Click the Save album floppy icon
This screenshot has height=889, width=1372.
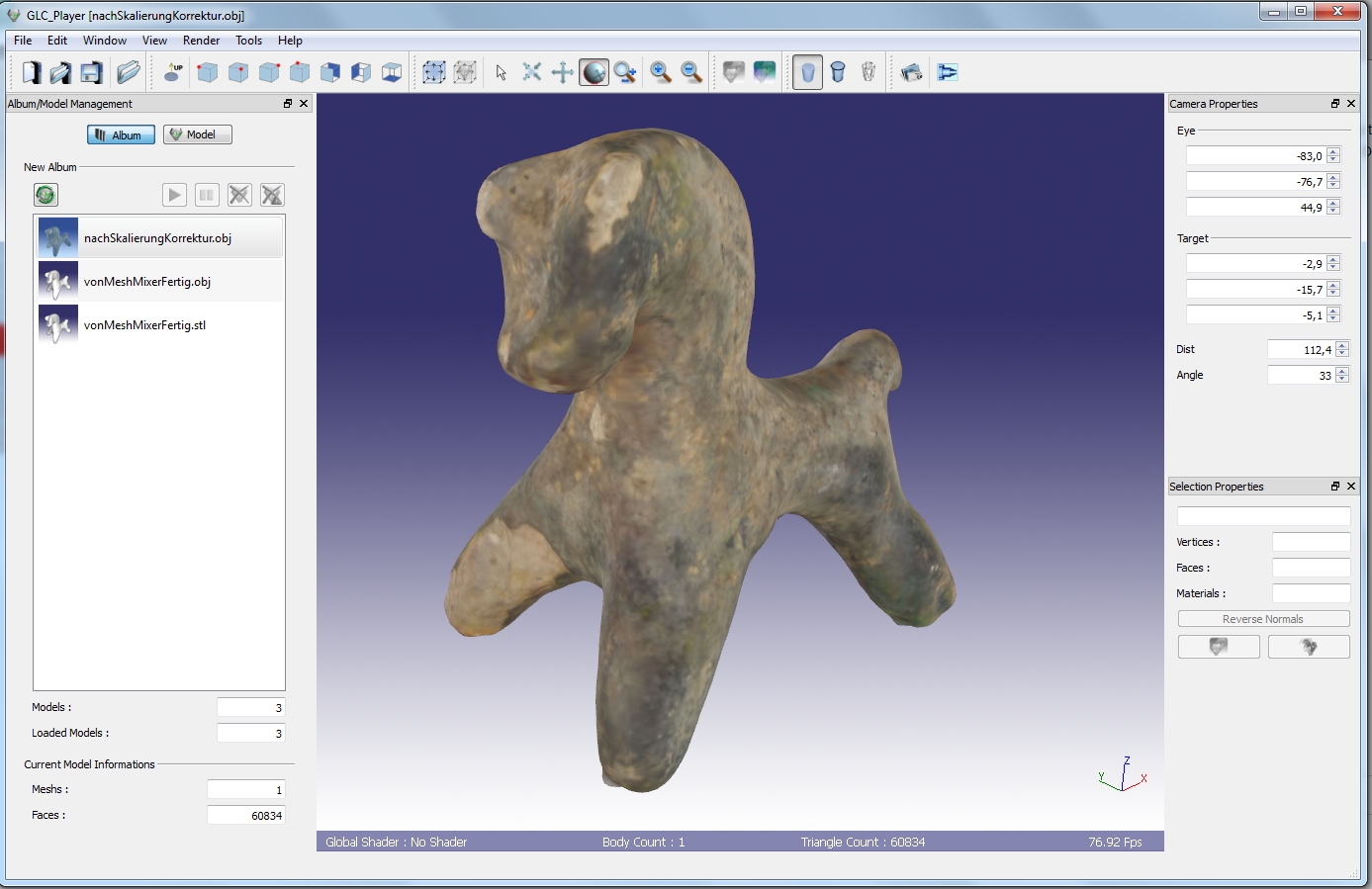pyautogui.click(x=91, y=72)
